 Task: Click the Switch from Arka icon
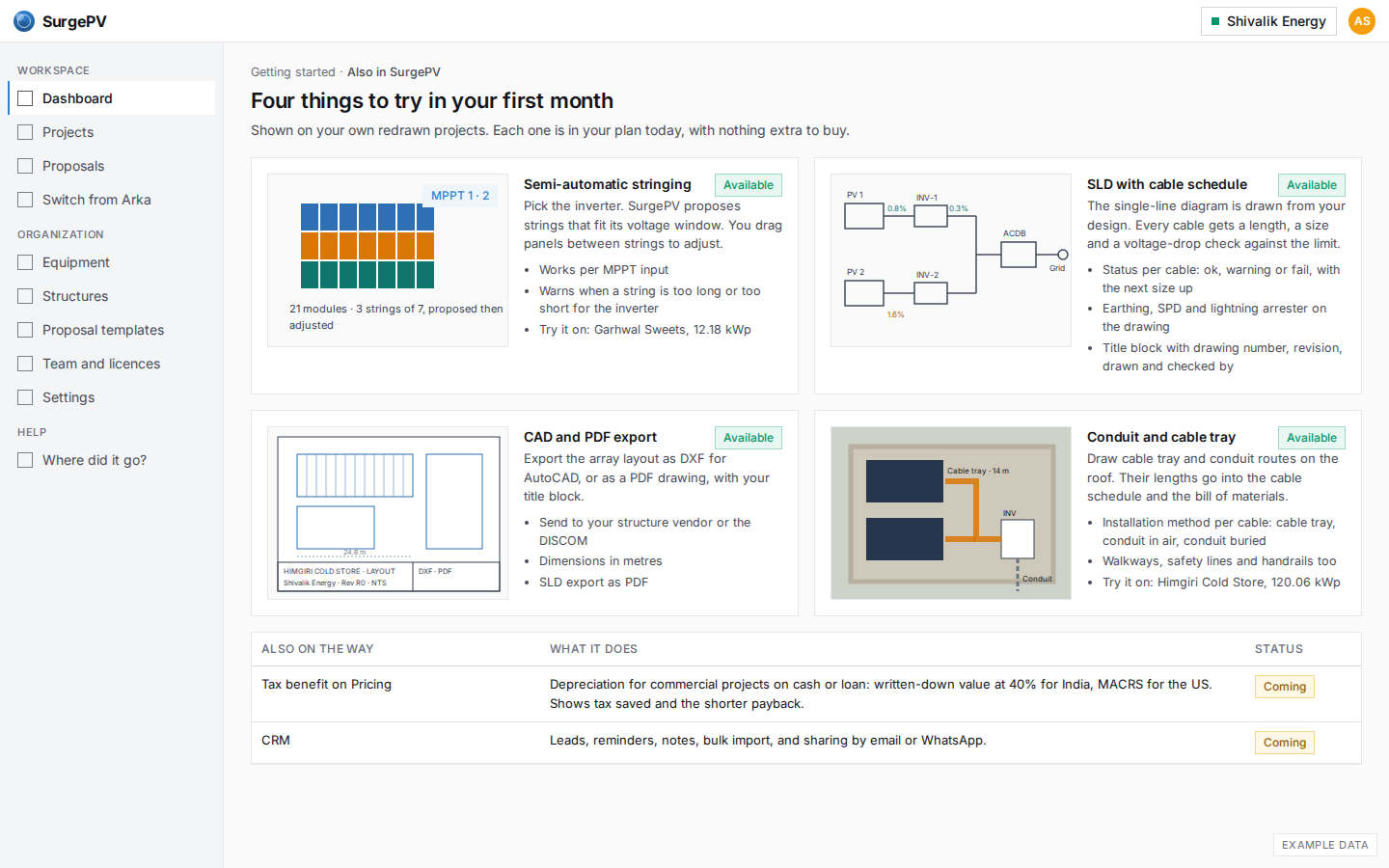point(25,200)
